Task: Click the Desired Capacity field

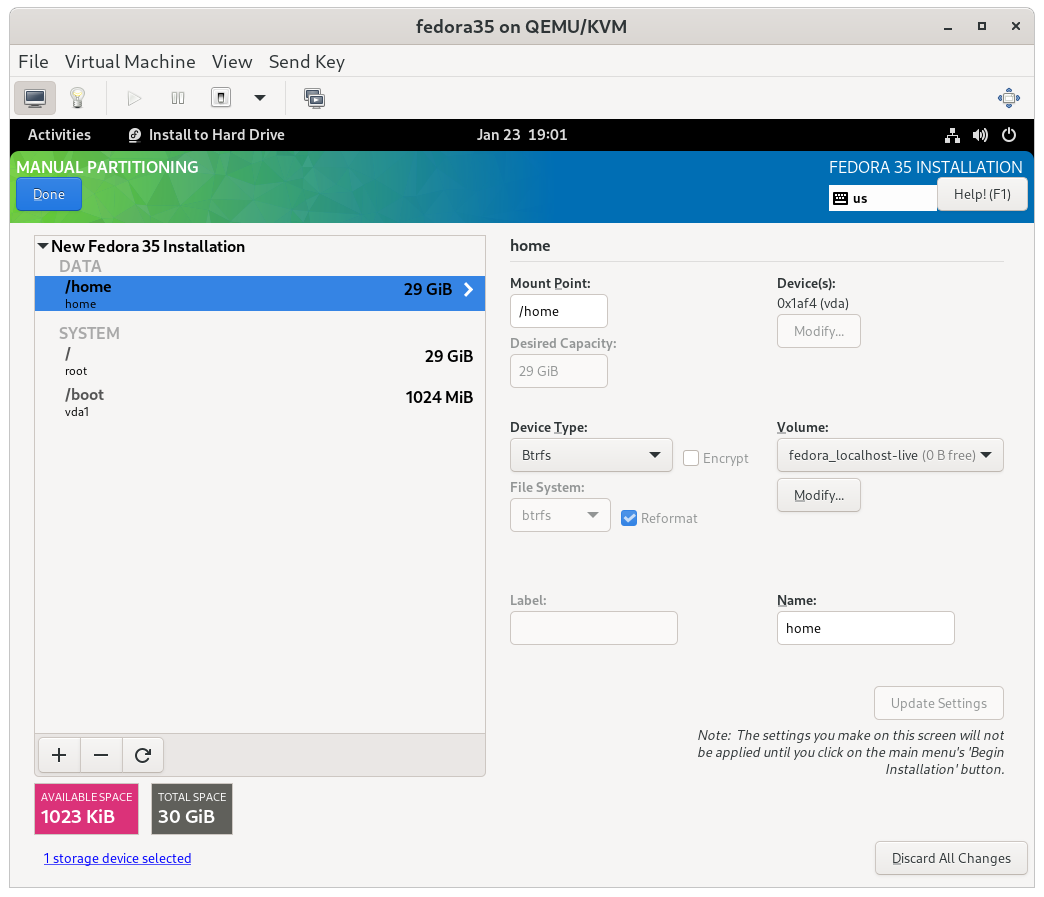Action: 559,371
